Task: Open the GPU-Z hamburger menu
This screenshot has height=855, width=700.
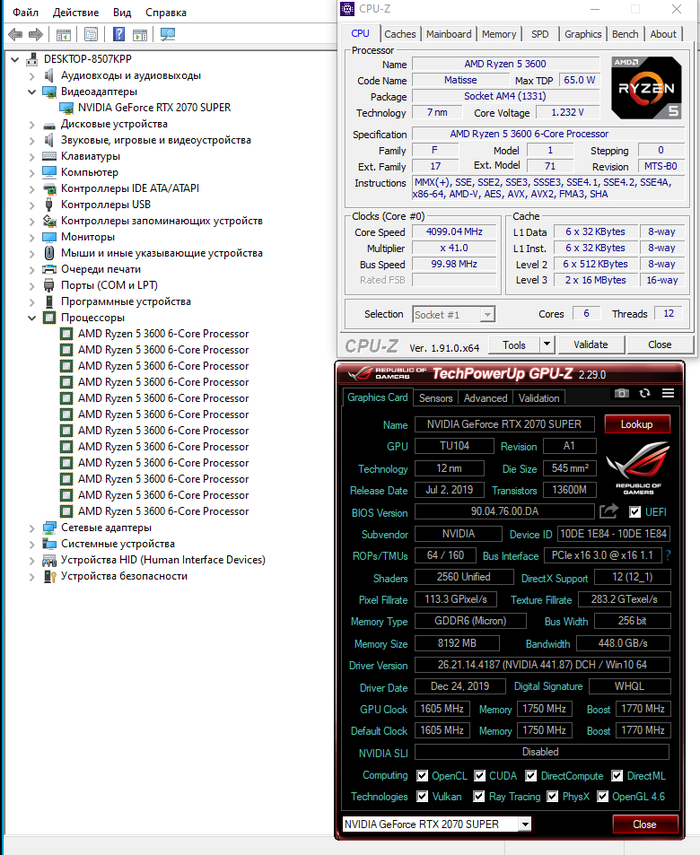Action: click(668, 394)
